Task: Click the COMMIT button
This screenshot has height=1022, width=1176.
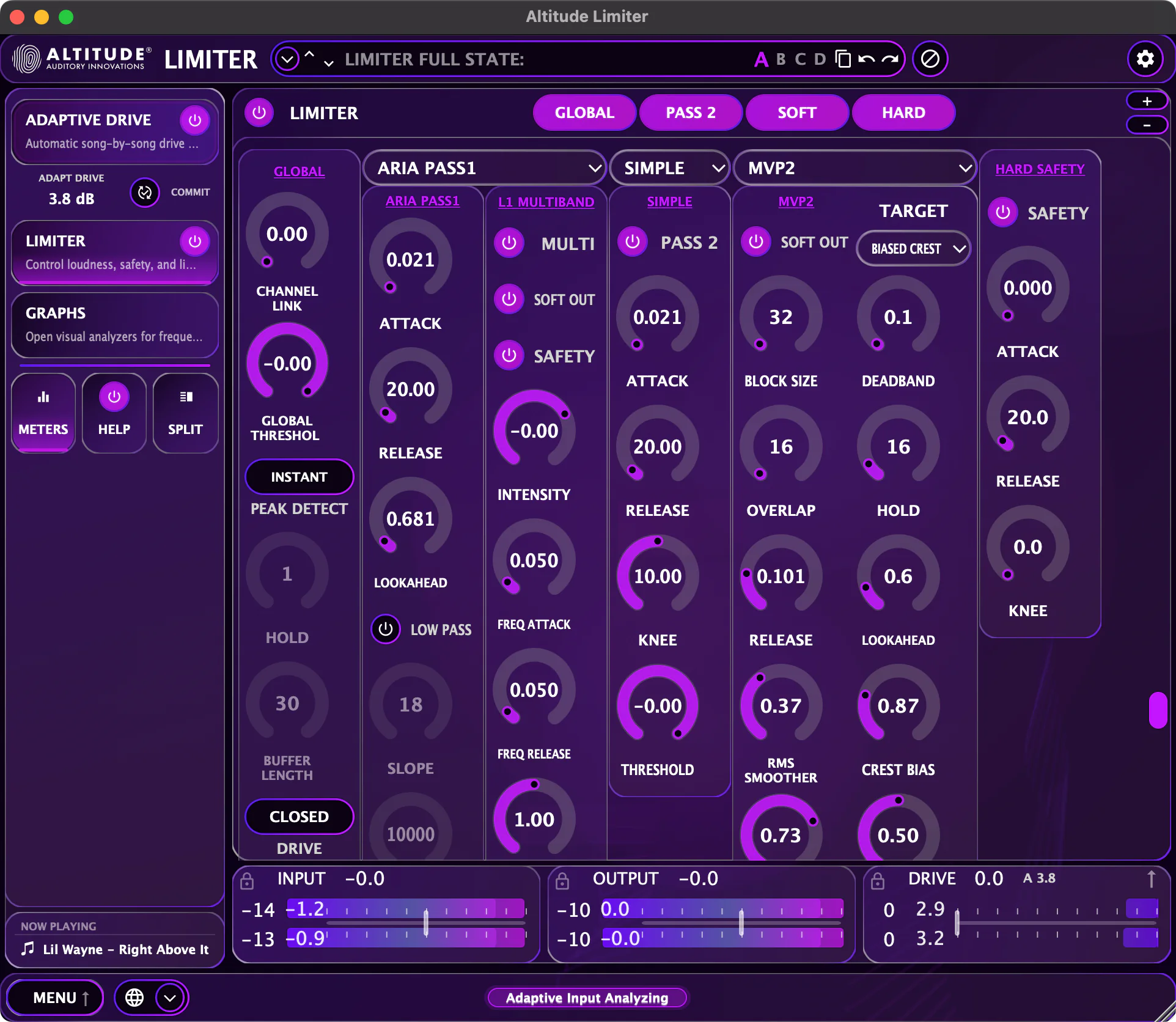Action: coord(190,192)
